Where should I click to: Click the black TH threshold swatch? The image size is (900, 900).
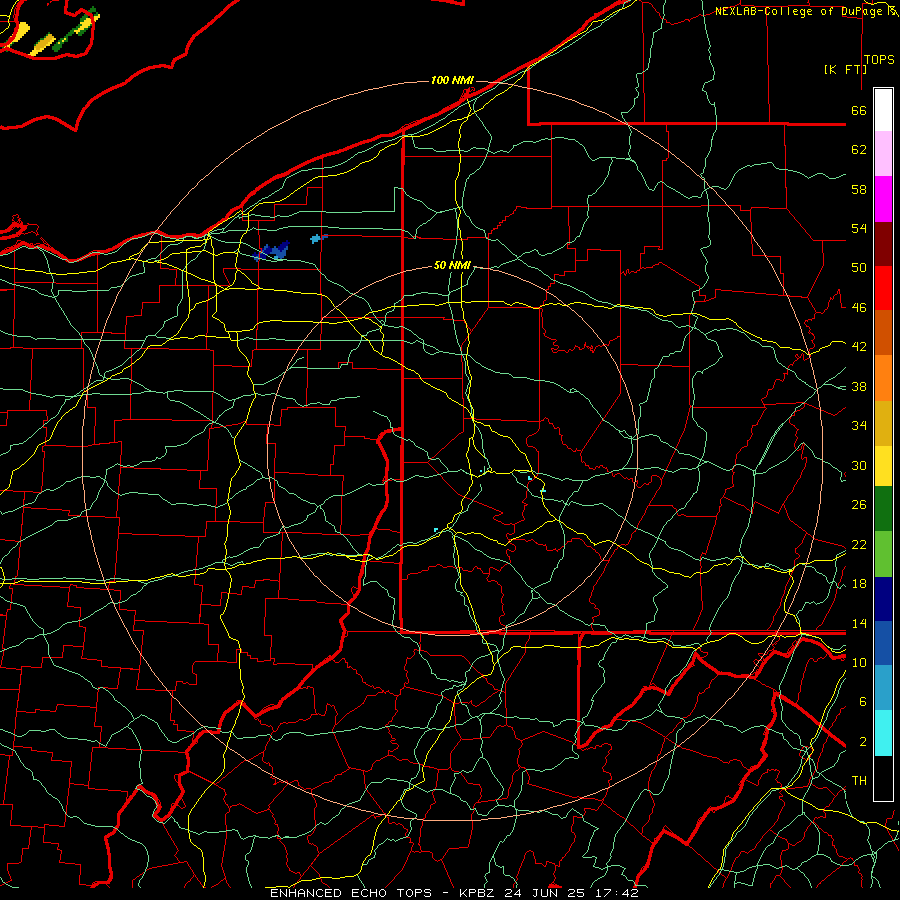[x=883, y=778]
